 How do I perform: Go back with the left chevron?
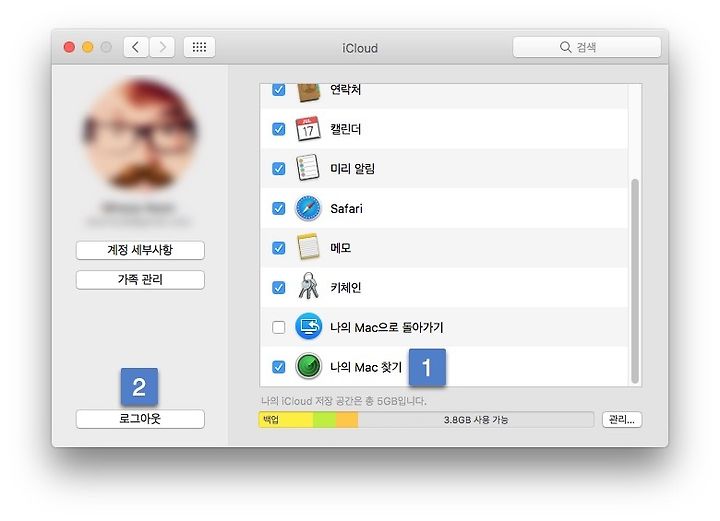[x=135, y=47]
